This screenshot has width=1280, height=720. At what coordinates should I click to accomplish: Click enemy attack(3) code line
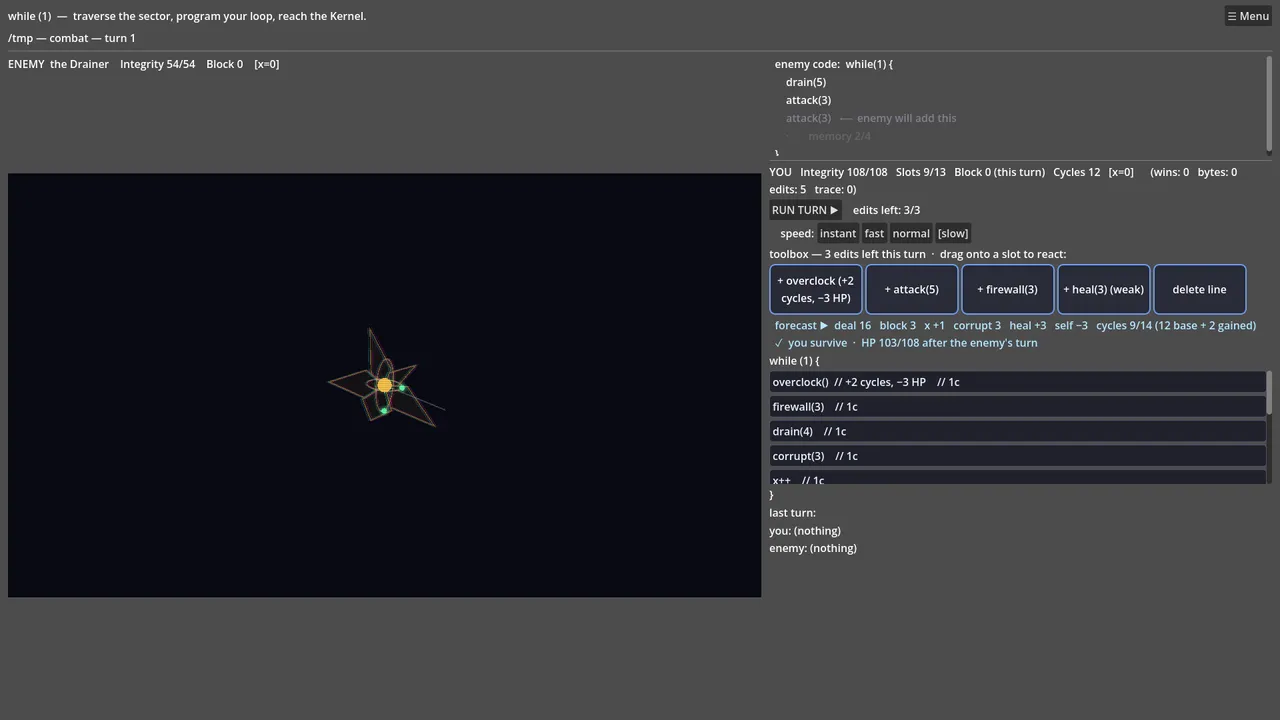(808, 100)
